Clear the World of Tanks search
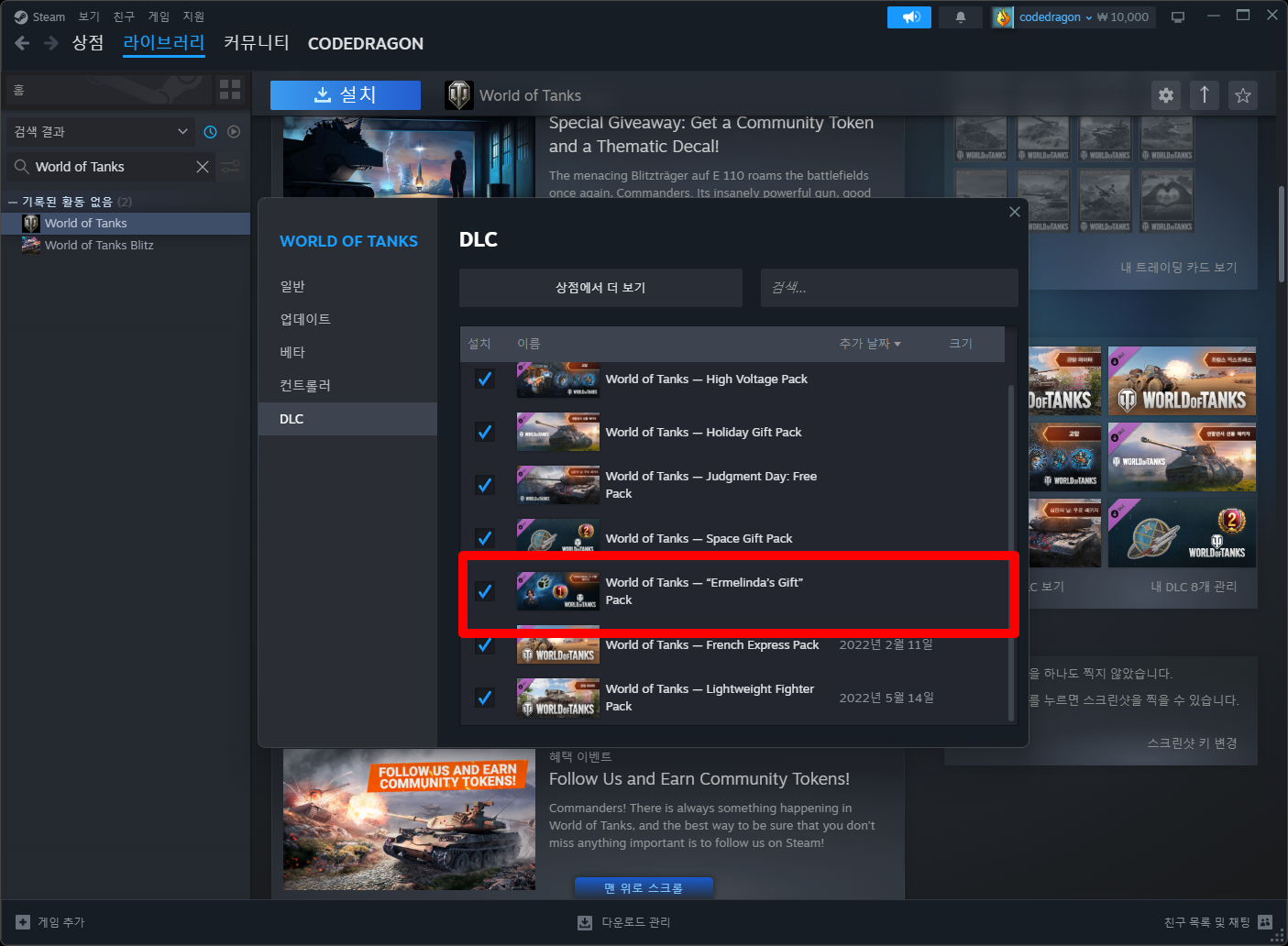This screenshot has width=1288, height=946. pos(203,167)
